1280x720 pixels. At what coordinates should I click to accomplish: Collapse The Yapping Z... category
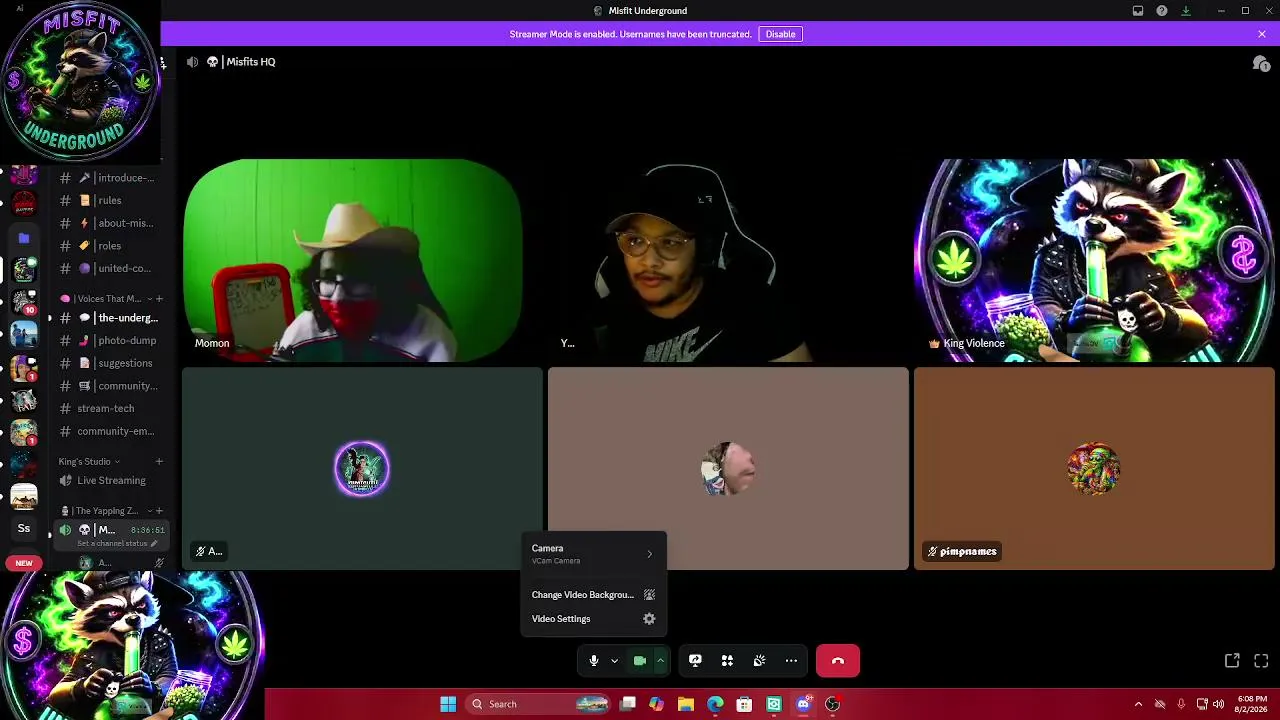pos(106,511)
